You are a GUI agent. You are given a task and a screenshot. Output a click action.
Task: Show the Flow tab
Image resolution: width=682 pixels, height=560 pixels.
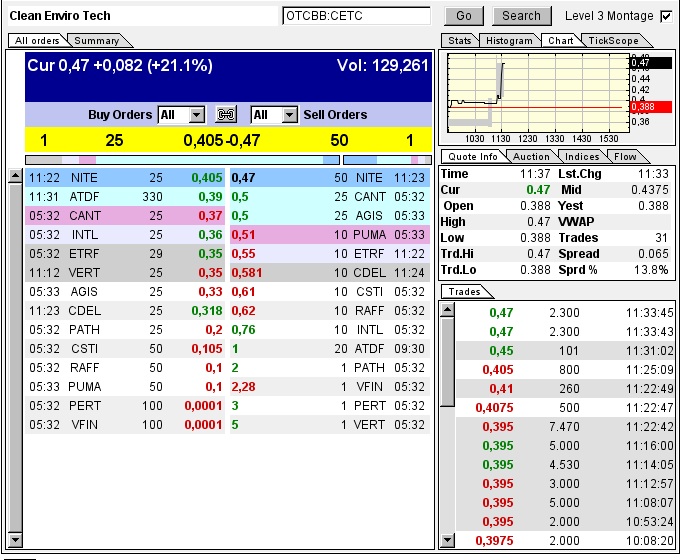(x=625, y=156)
